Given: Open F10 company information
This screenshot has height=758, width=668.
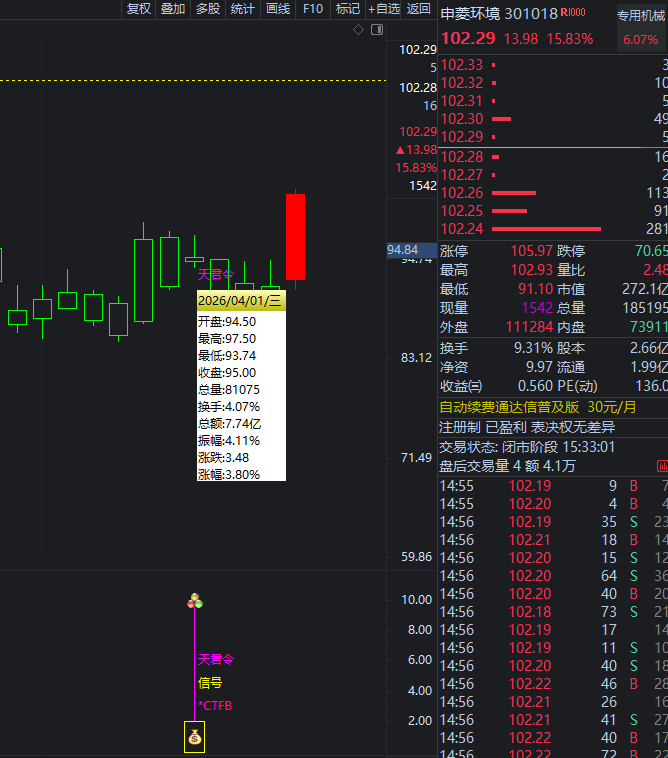Looking at the screenshot, I should pyautogui.click(x=313, y=9).
